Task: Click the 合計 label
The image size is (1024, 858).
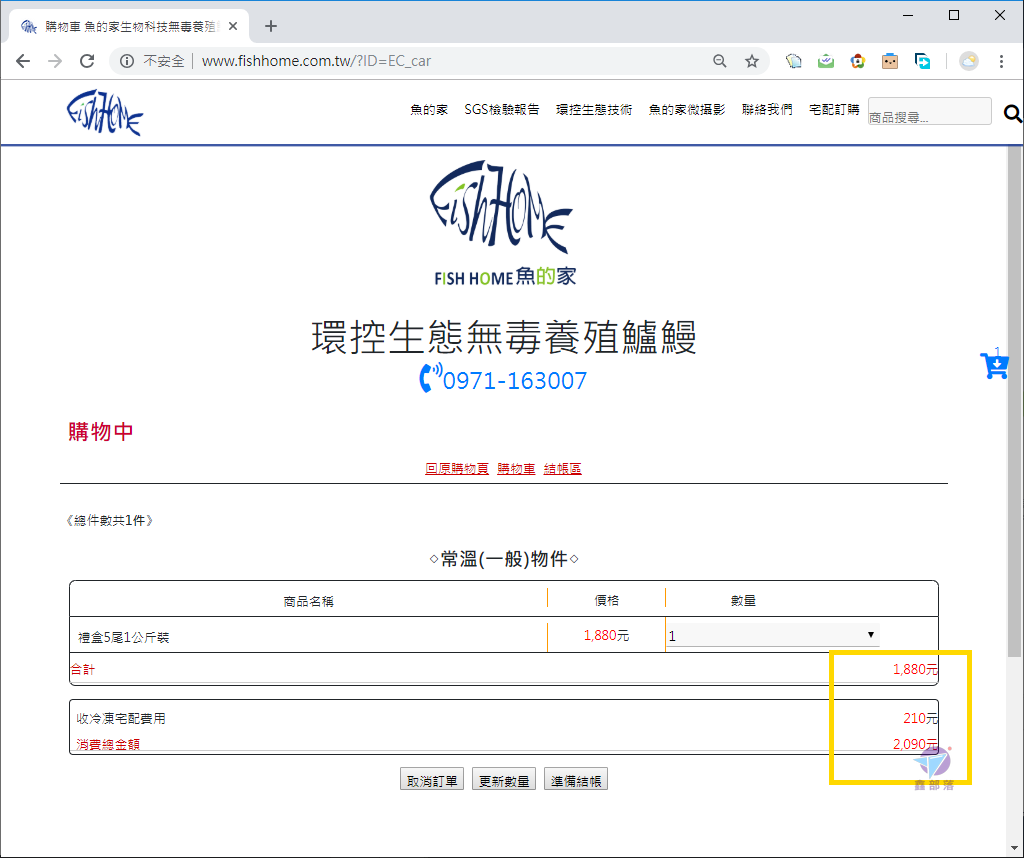Action: coord(83,669)
